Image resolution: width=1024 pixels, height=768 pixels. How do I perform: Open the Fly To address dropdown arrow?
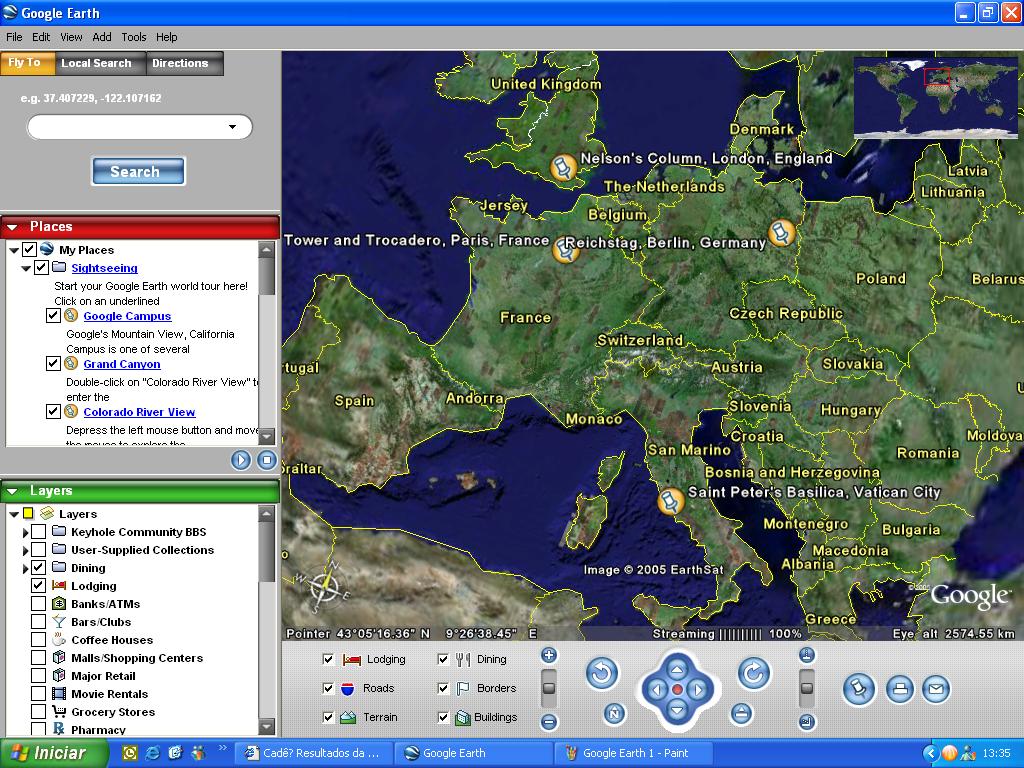click(232, 127)
